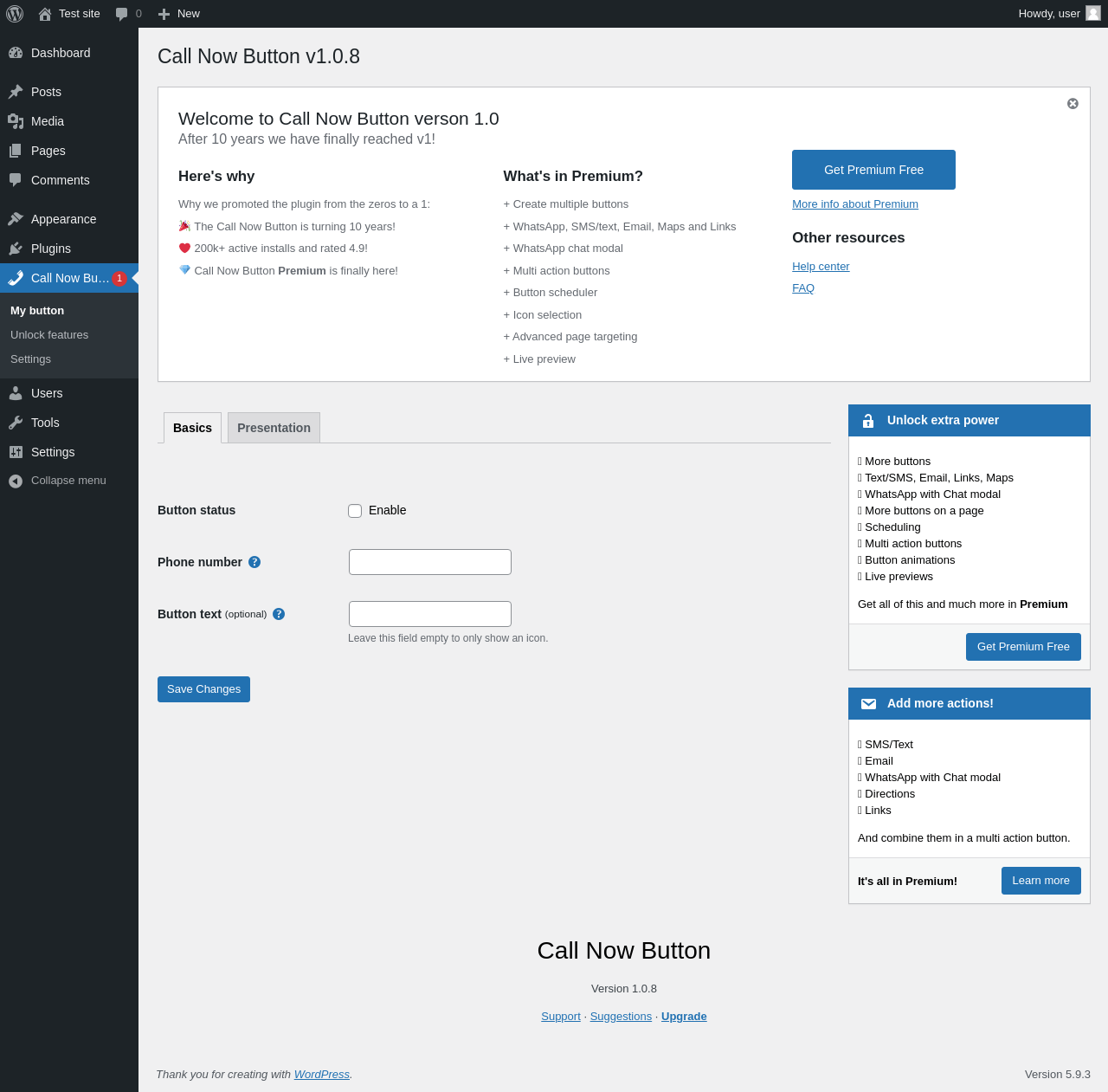Screen dimensions: 1108x1092
Task: Click the Version 5.9.3 footer text
Action: pos(1058,1075)
